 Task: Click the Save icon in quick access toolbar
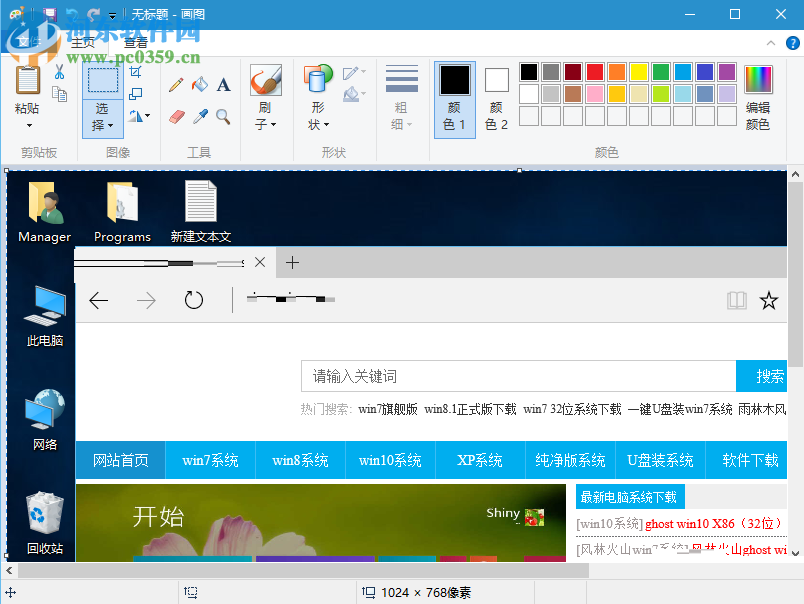51,12
